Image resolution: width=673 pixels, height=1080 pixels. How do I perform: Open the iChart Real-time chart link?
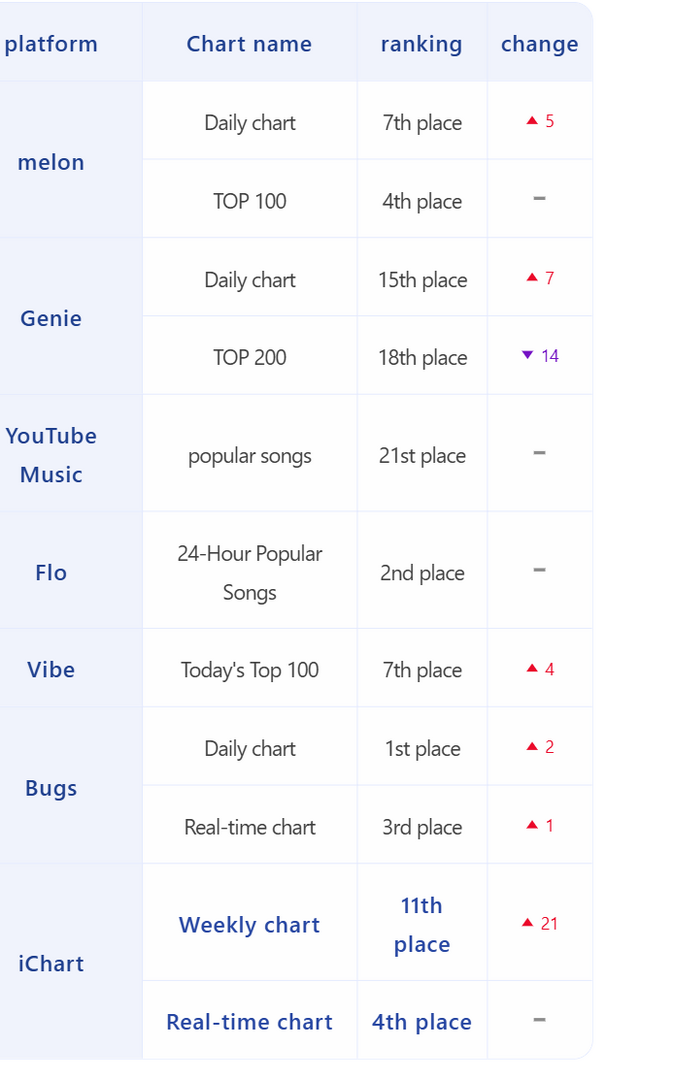coord(249,1021)
